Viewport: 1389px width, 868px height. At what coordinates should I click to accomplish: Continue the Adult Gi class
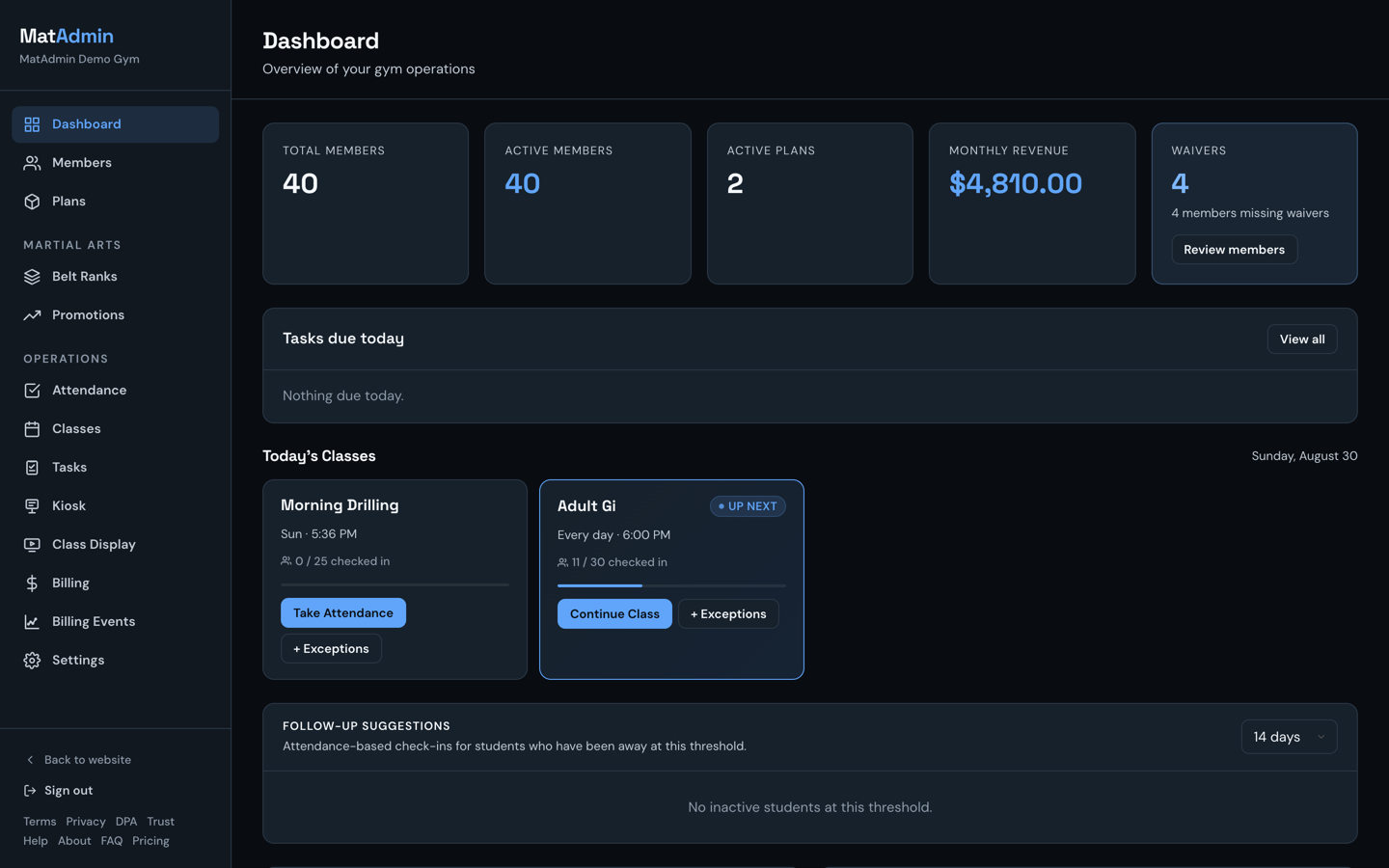tap(614, 614)
